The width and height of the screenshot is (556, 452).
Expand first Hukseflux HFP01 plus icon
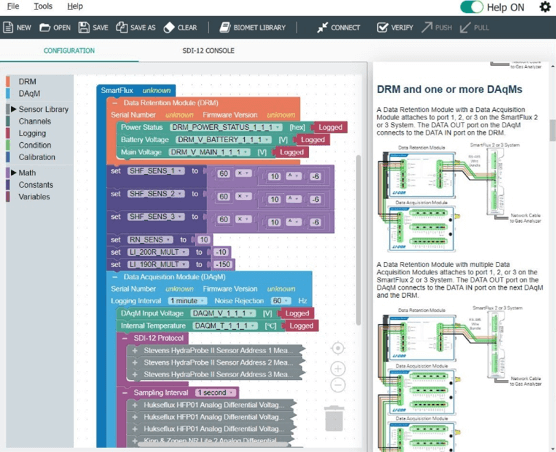[135, 405]
